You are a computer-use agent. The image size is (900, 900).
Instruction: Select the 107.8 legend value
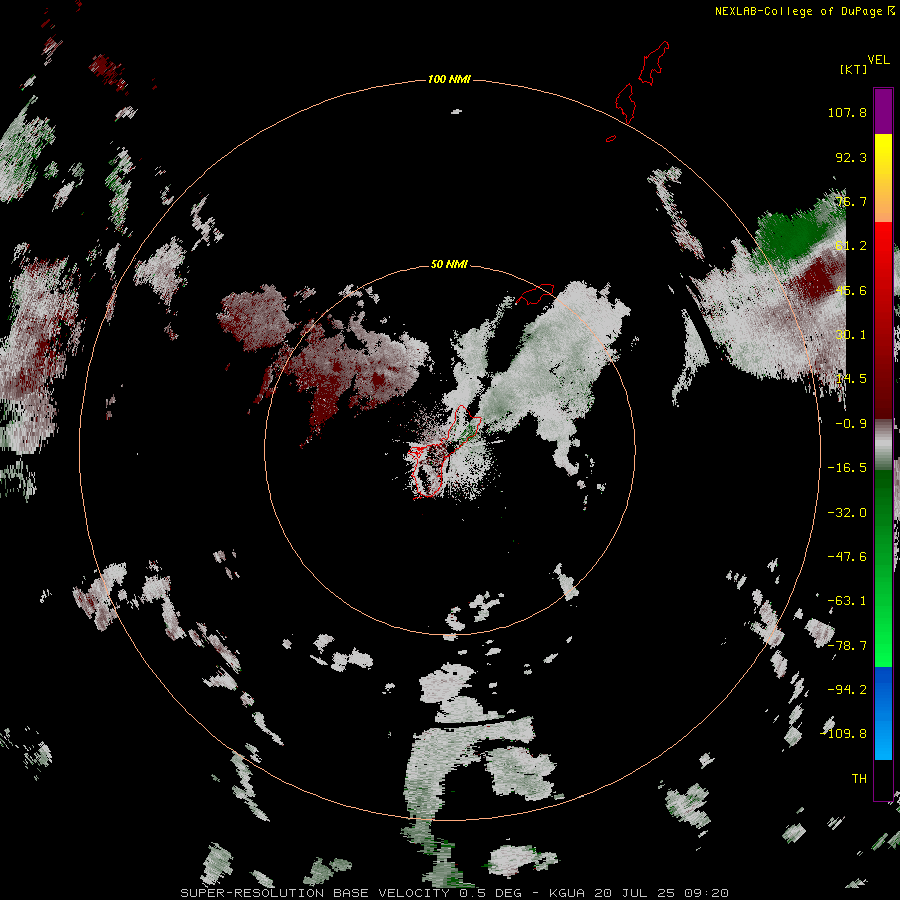[847, 112]
